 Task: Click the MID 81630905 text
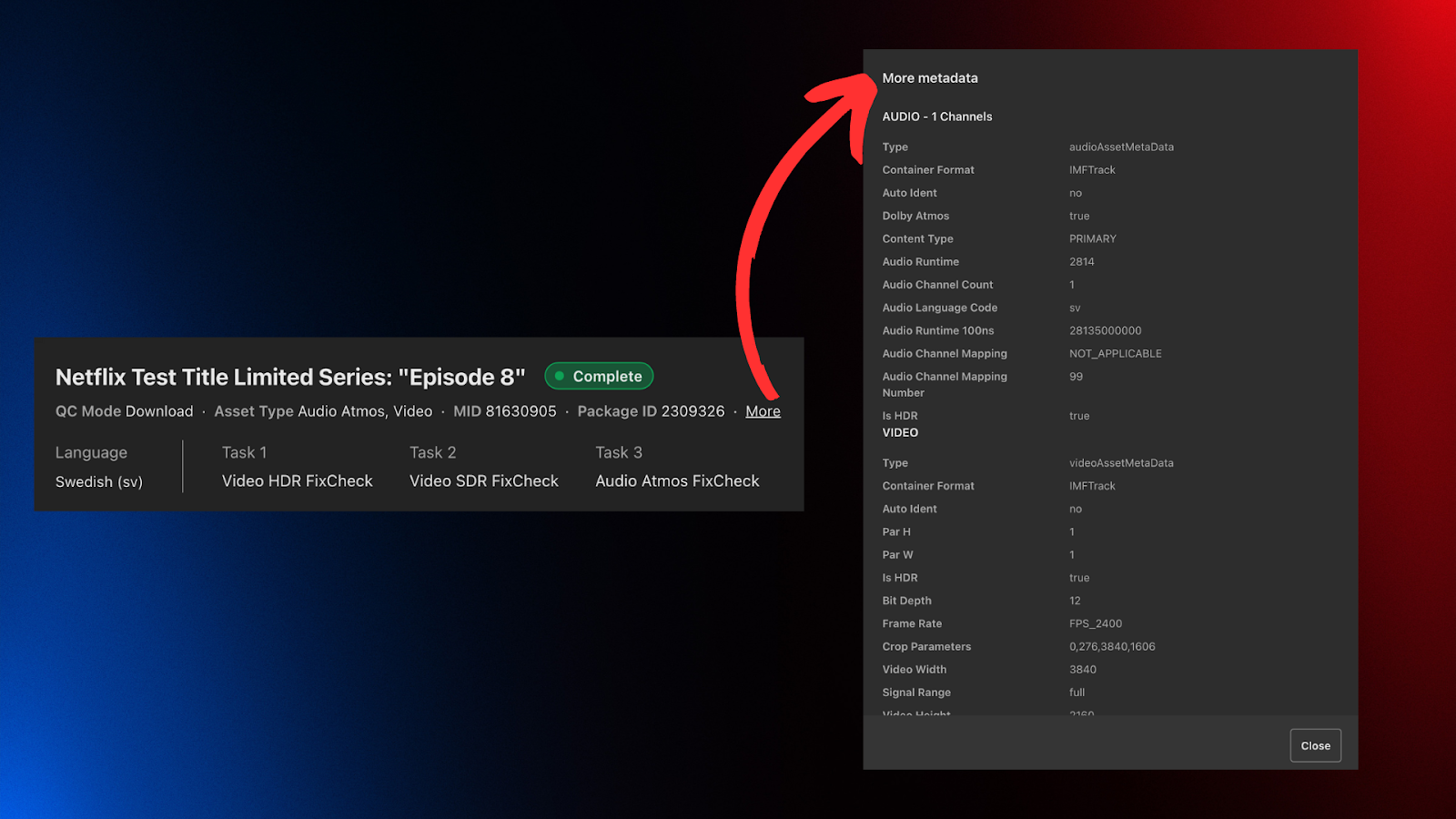point(505,411)
